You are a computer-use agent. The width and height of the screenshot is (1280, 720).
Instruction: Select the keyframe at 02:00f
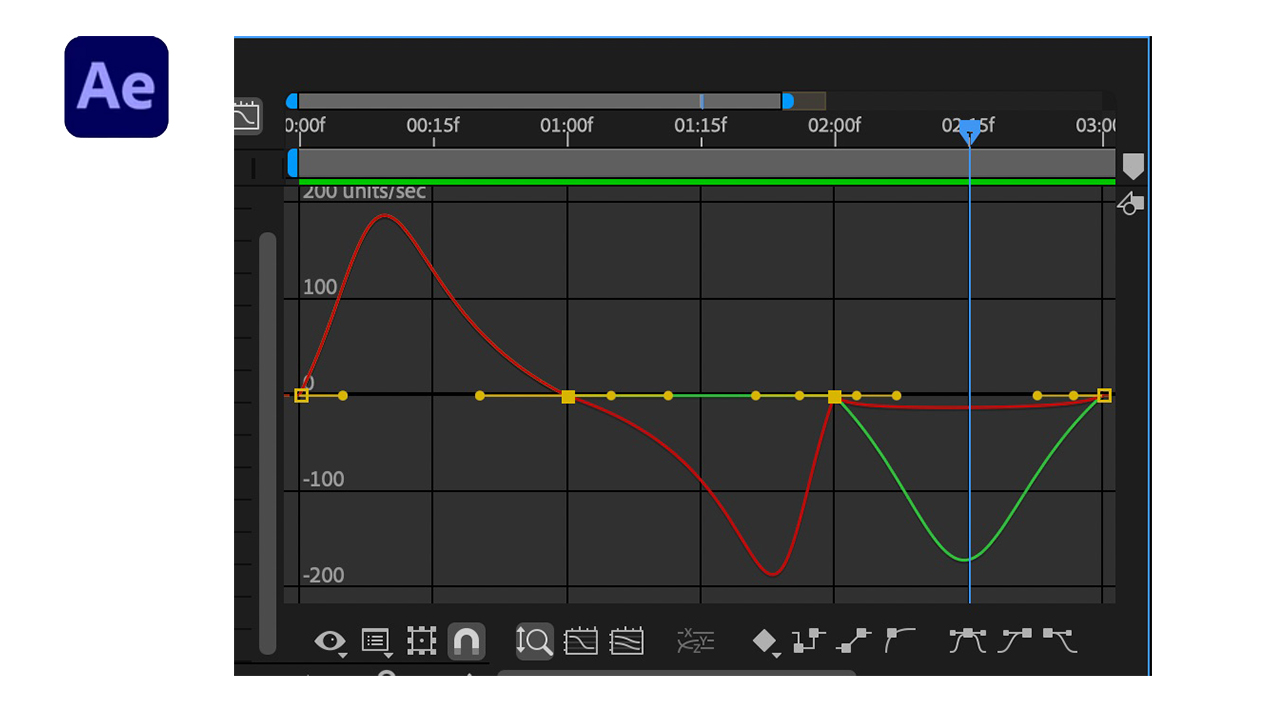(x=835, y=397)
